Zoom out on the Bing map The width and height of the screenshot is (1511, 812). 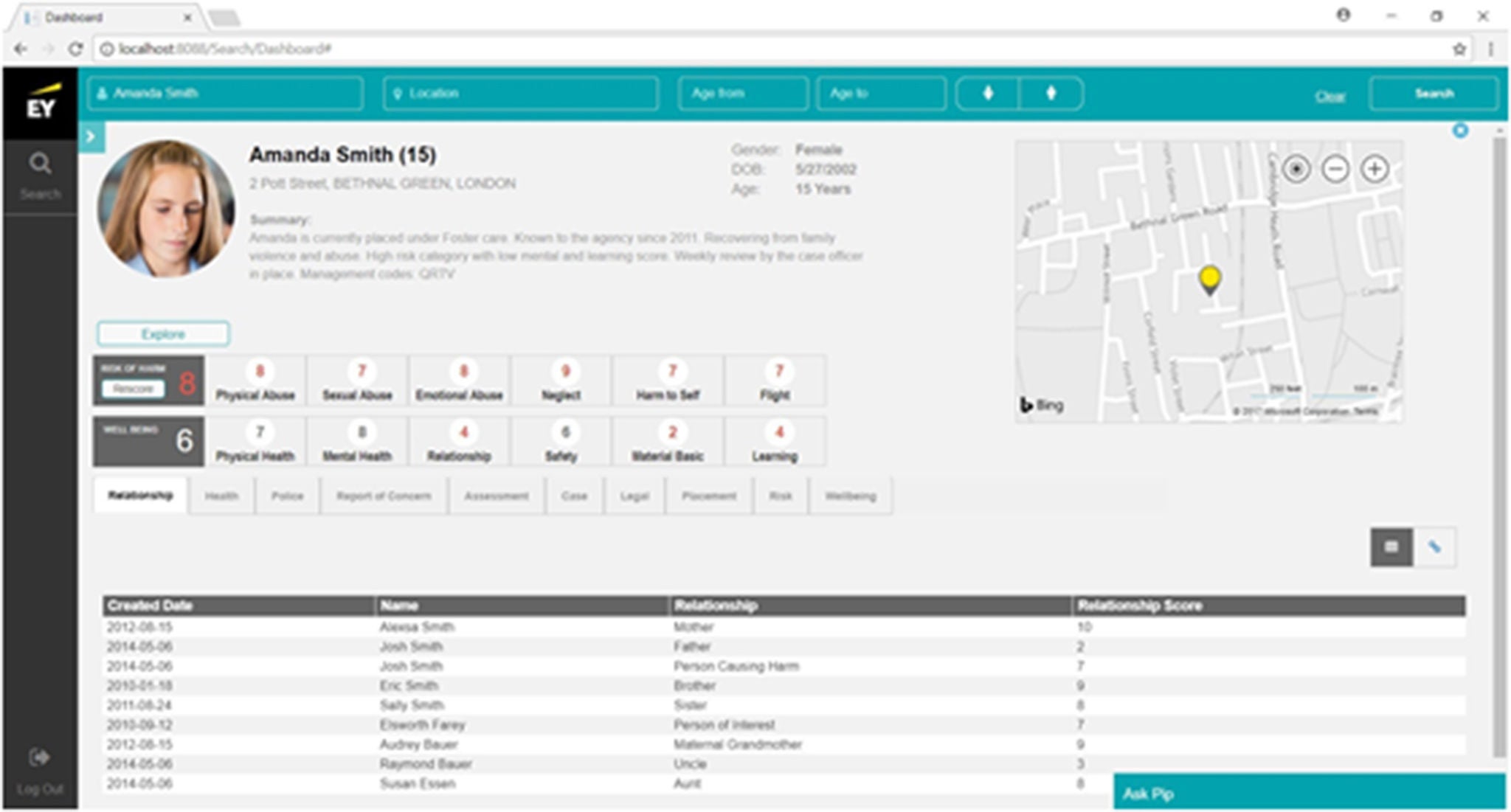[1335, 169]
